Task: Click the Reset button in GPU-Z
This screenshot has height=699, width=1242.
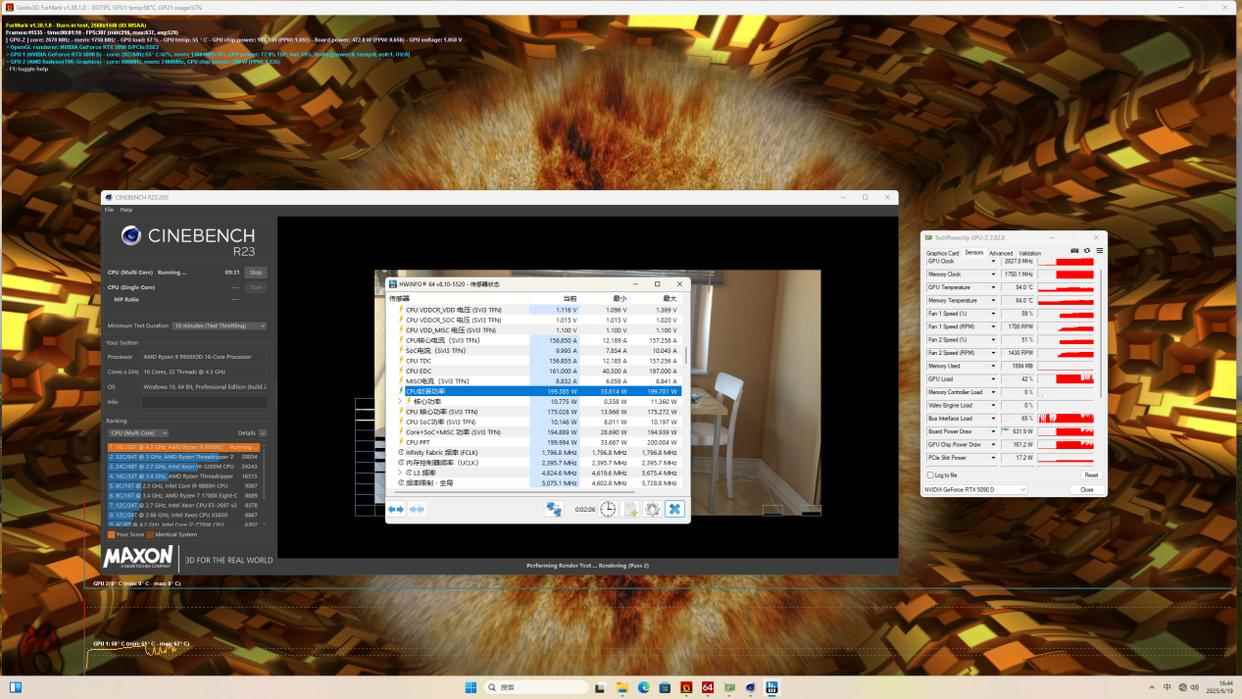Action: [x=1090, y=475]
